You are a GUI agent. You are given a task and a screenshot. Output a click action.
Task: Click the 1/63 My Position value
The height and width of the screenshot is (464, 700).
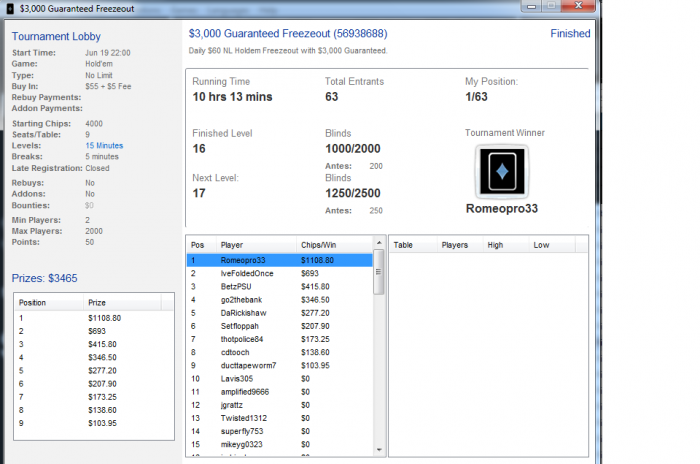(476, 96)
